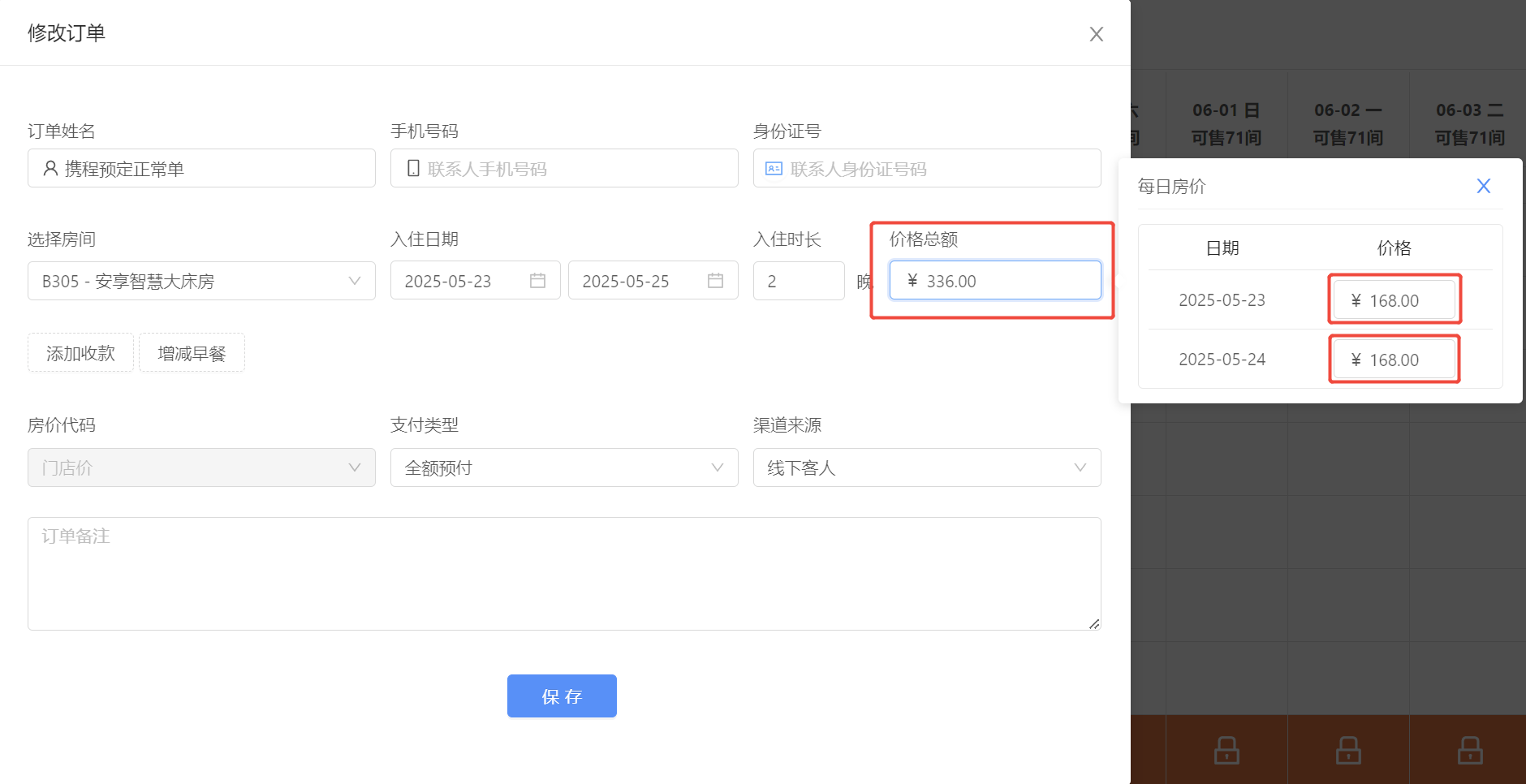Click the 06-02 一 column header
The width and height of the screenshot is (1526, 784).
pos(1348,123)
